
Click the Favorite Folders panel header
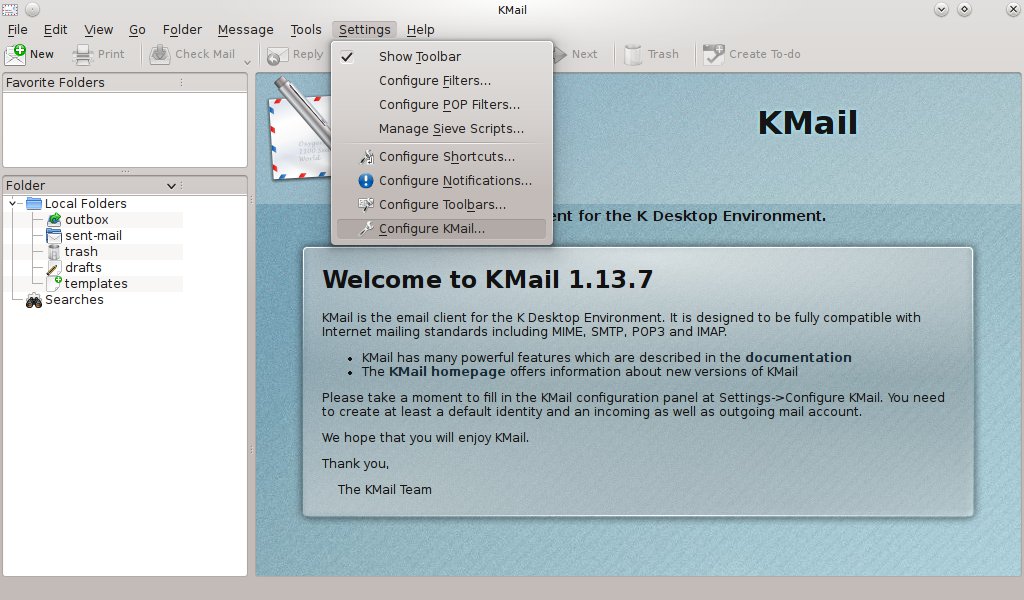click(125, 83)
